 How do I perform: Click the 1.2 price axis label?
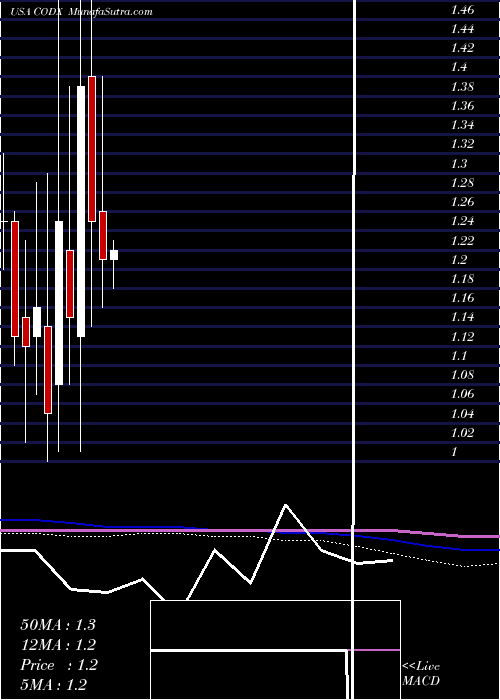pyautogui.click(x=459, y=260)
